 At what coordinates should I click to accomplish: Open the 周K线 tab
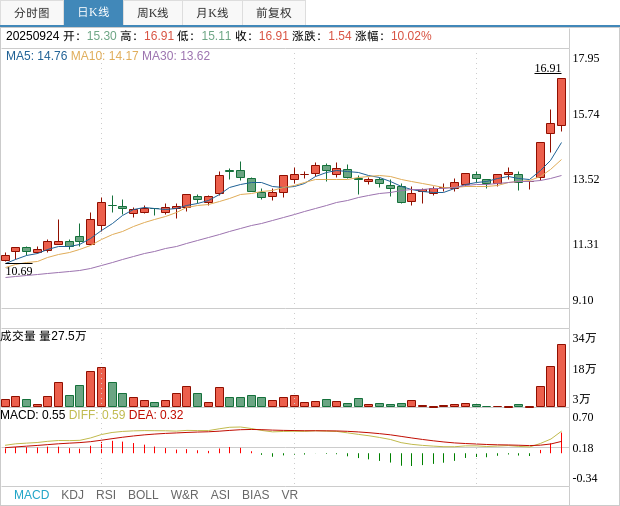(153, 13)
